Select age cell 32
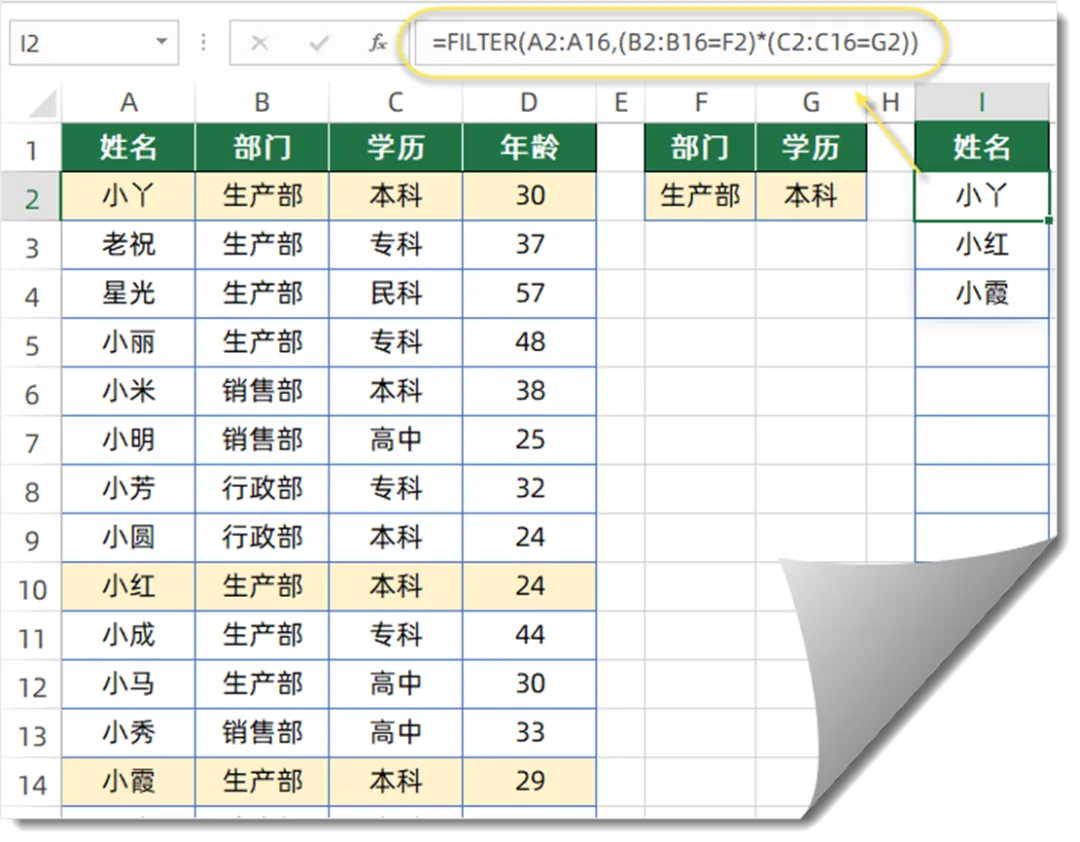Screen dimensions: 1080x842 coord(529,489)
